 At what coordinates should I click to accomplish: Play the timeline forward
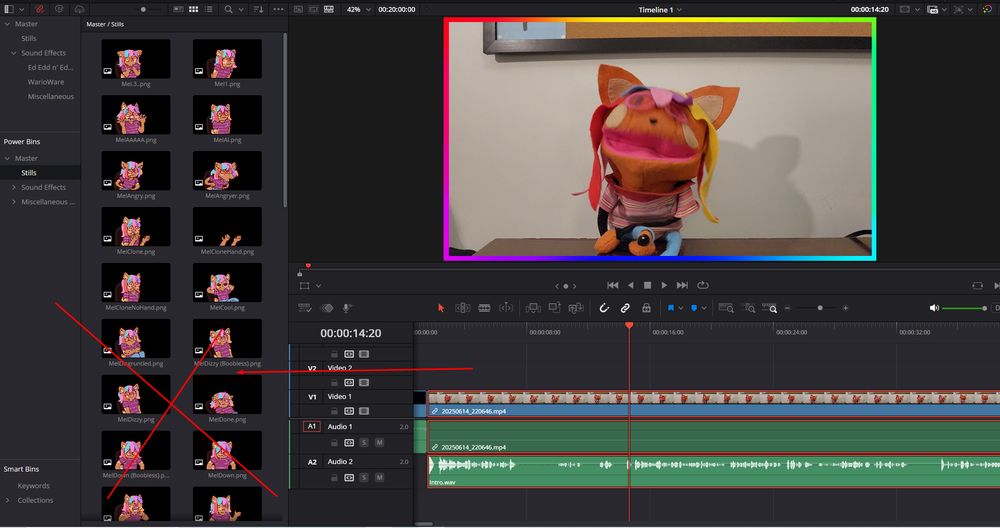pyautogui.click(x=664, y=285)
